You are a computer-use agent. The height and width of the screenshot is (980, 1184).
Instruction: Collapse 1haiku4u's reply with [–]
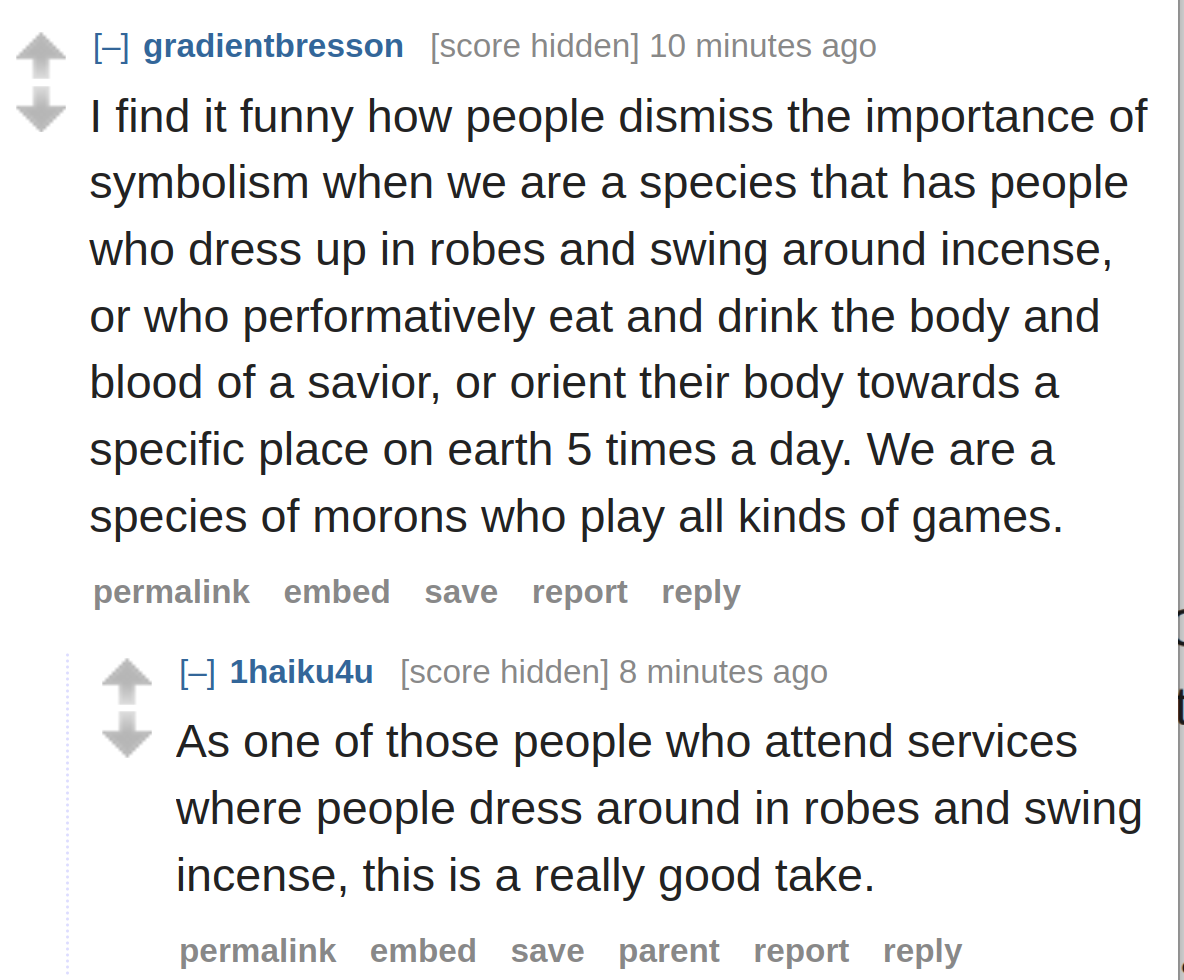click(197, 673)
